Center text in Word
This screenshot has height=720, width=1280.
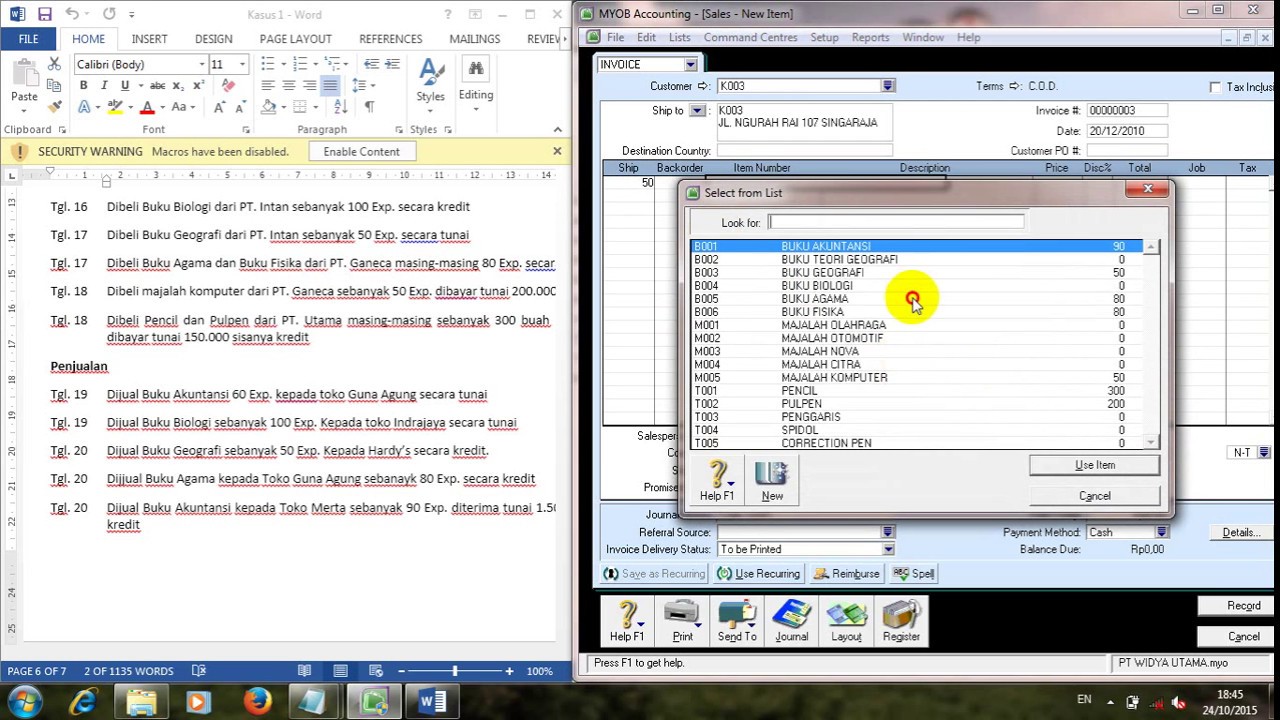click(x=288, y=85)
